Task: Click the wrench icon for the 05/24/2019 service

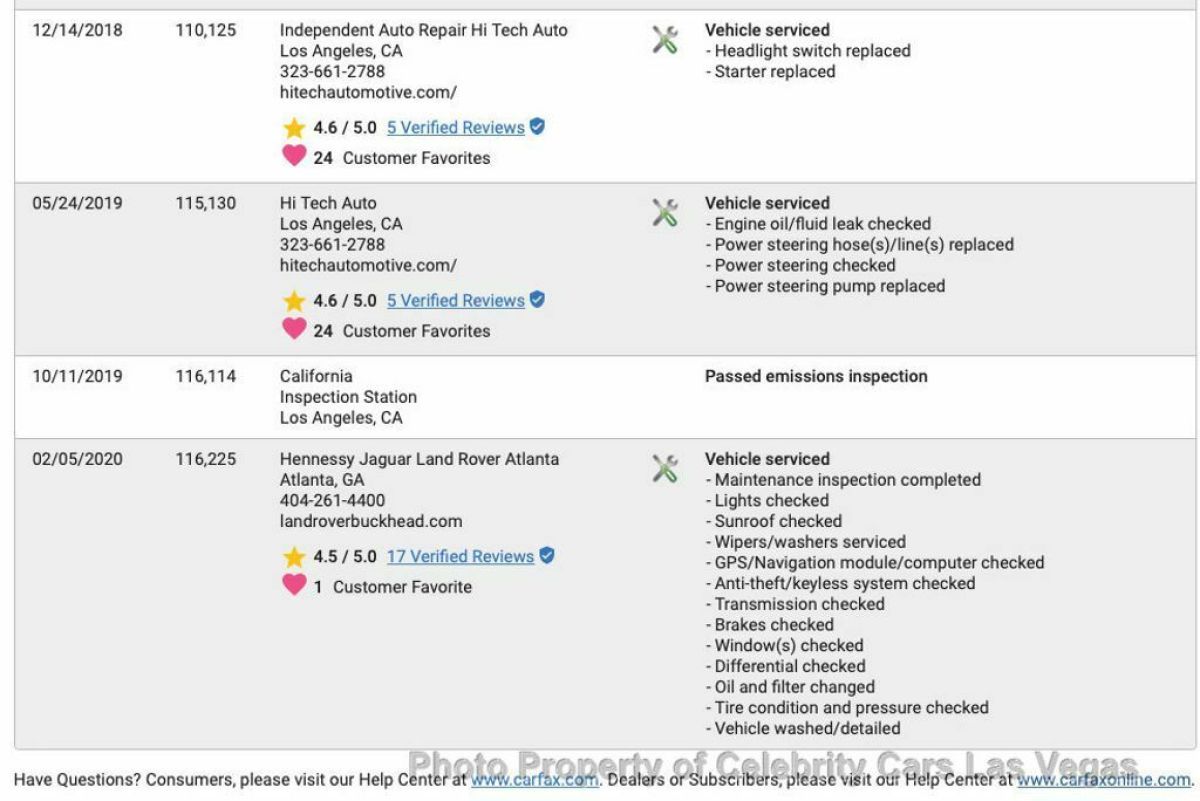Action: point(665,213)
